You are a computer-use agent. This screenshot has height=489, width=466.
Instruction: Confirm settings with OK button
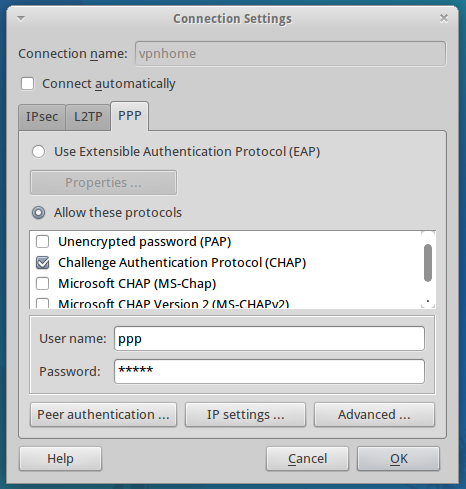pyautogui.click(x=399, y=459)
